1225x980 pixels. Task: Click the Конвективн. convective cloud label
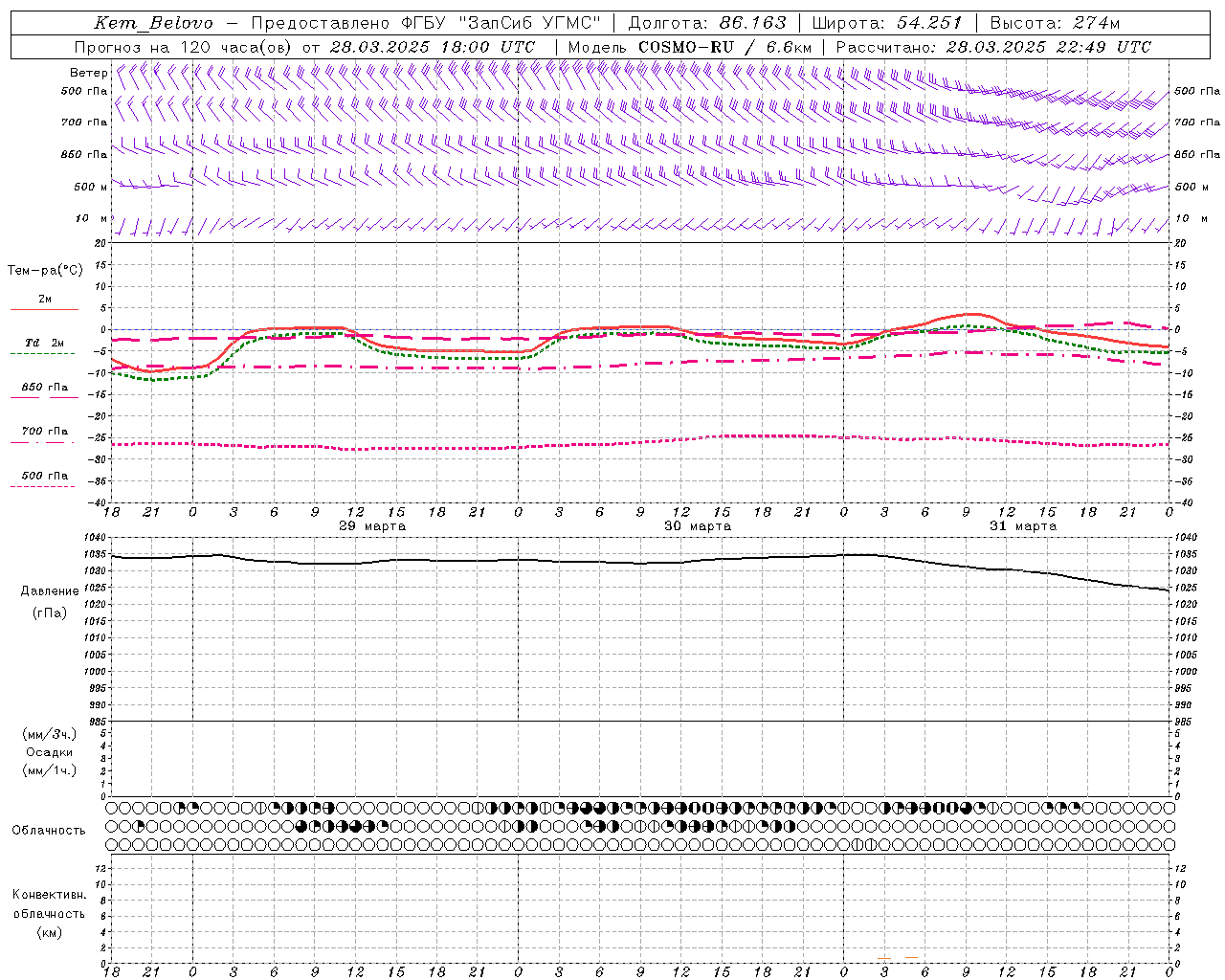click(x=50, y=895)
